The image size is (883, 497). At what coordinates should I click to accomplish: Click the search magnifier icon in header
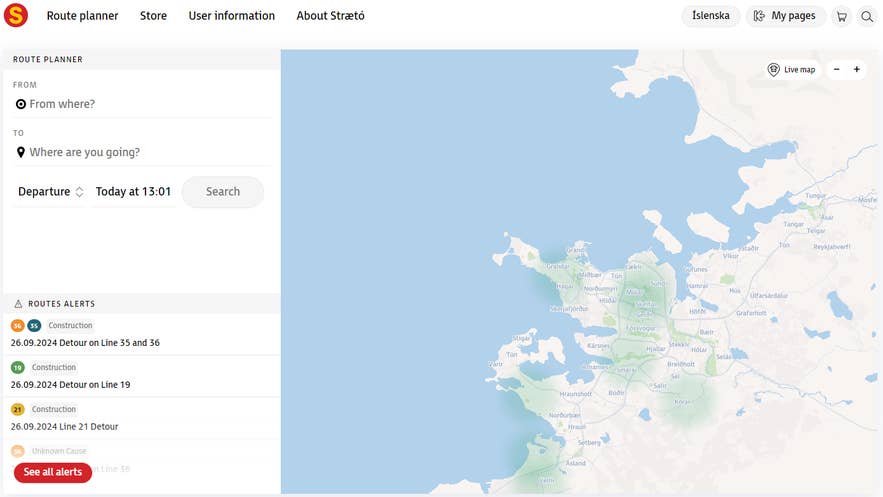tap(867, 16)
